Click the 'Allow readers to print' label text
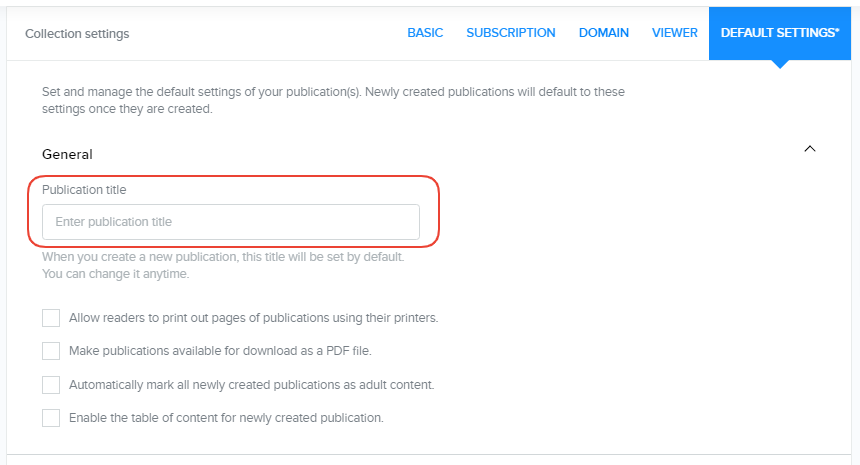This screenshot has height=465, width=860. 253,318
